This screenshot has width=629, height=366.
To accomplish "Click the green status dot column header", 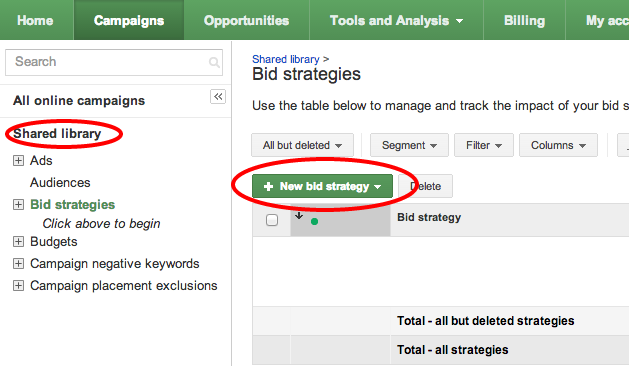I will click(314, 221).
